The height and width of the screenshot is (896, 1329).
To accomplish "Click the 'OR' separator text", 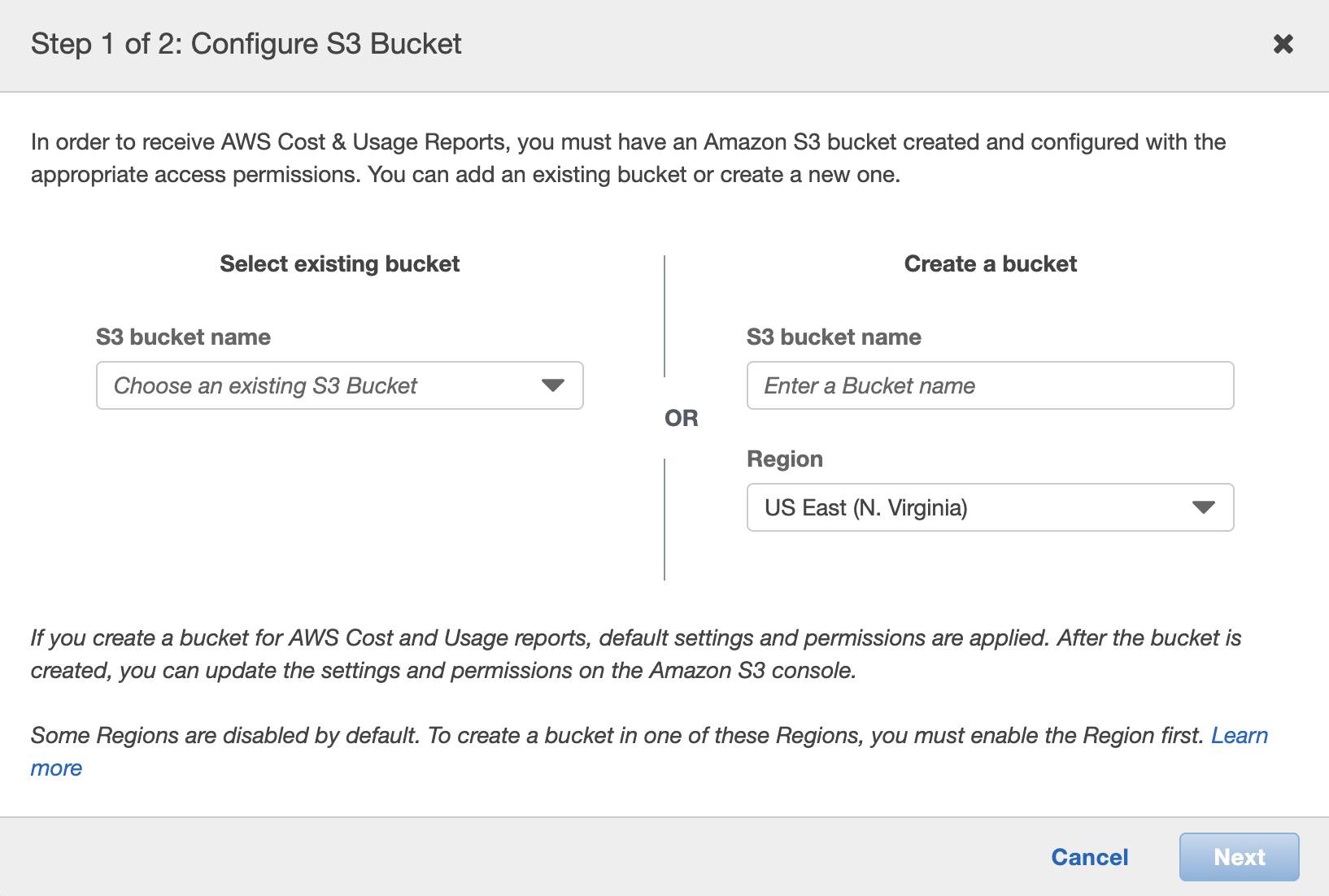I will (x=682, y=418).
